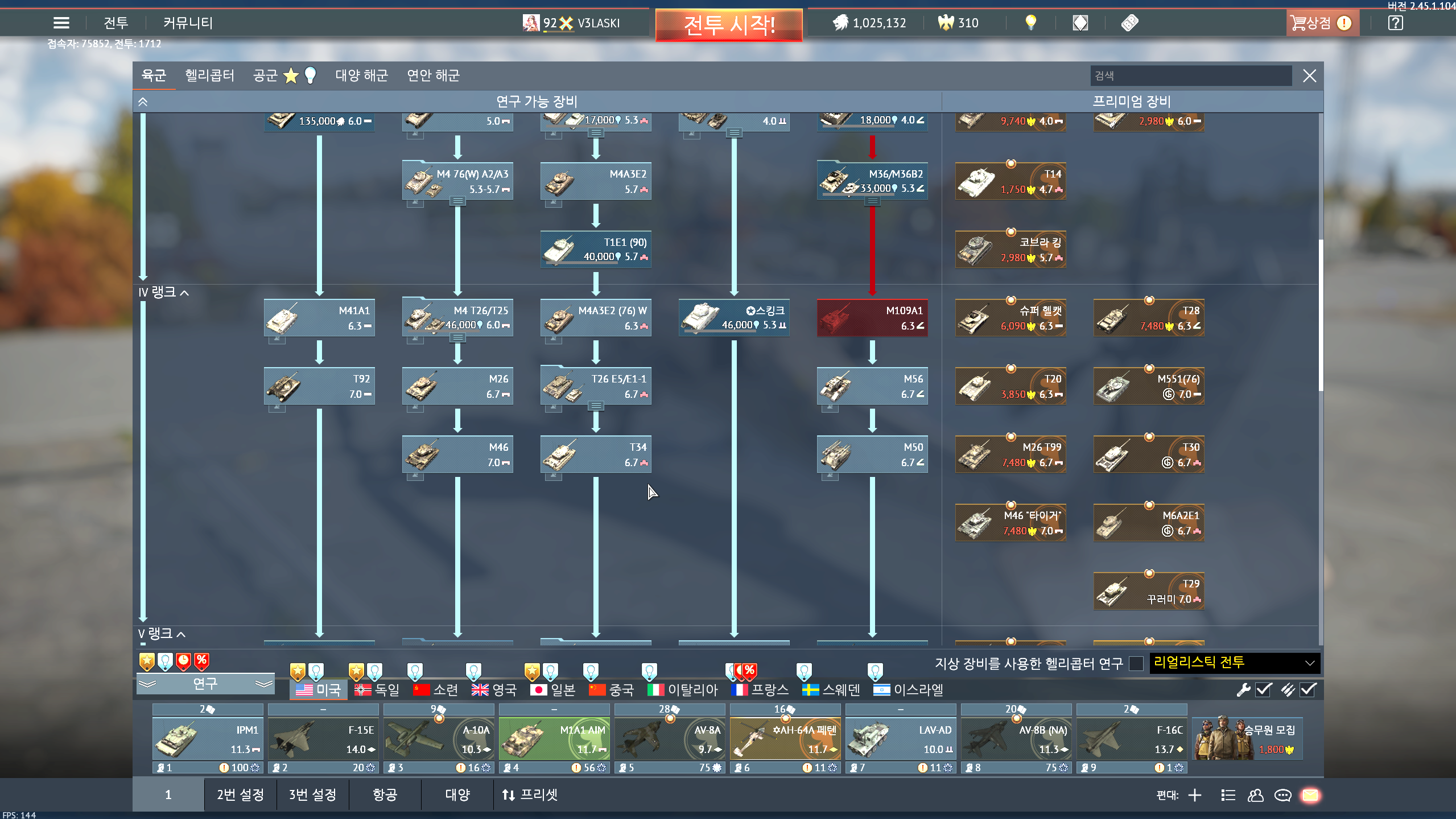
Task: Click 승무원 모집 crew recruitment for 1,800
Action: pyautogui.click(x=1247, y=738)
